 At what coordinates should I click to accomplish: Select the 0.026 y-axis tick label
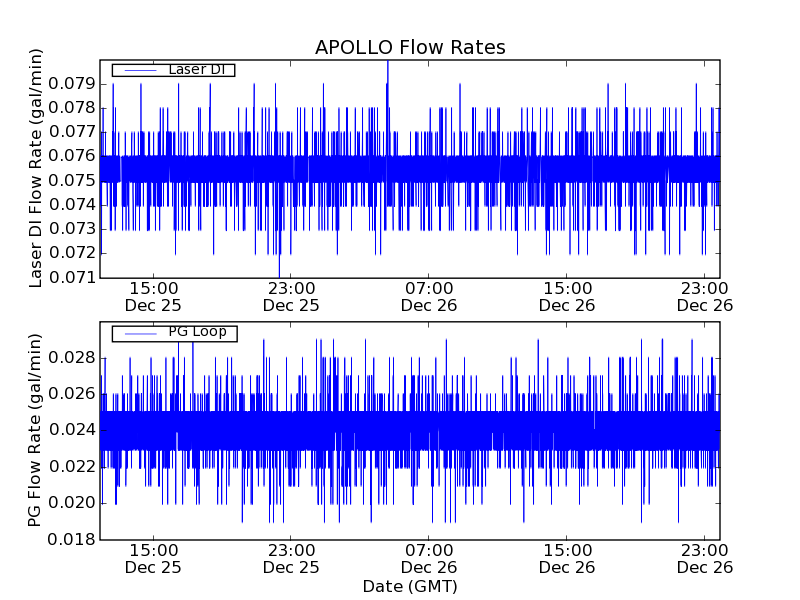point(72,394)
